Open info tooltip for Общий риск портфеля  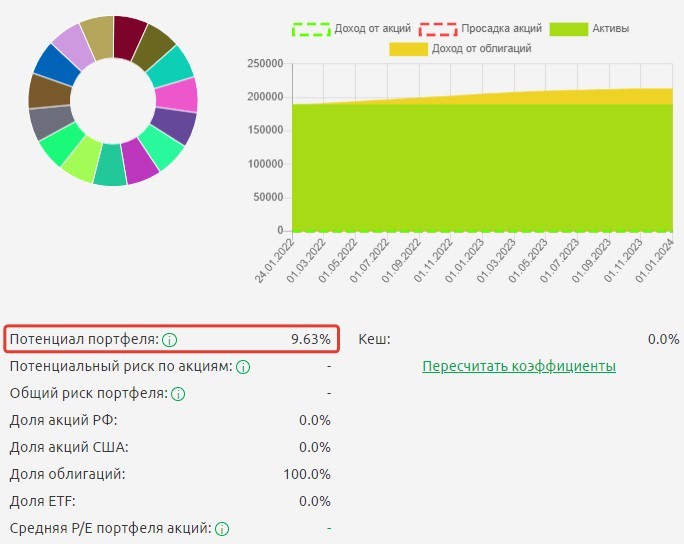point(178,394)
